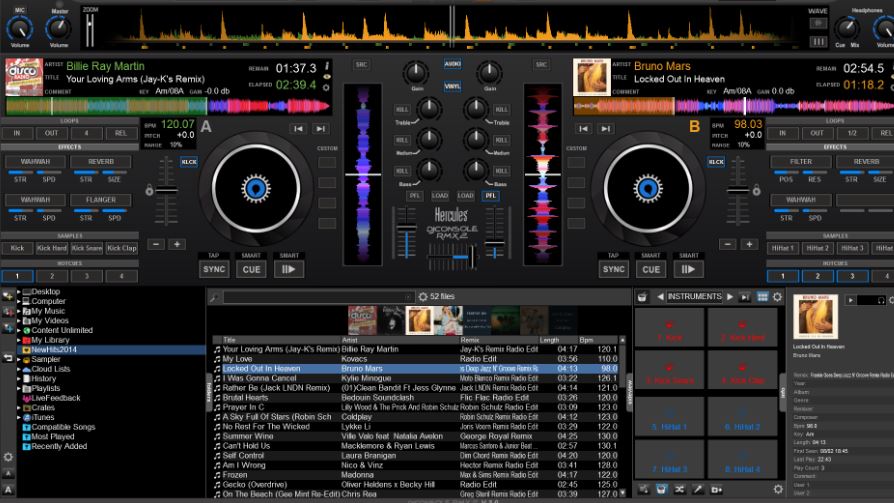Toggle AUDIO mixer mode button
This screenshot has width=894, height=503.
coord(453,64)
